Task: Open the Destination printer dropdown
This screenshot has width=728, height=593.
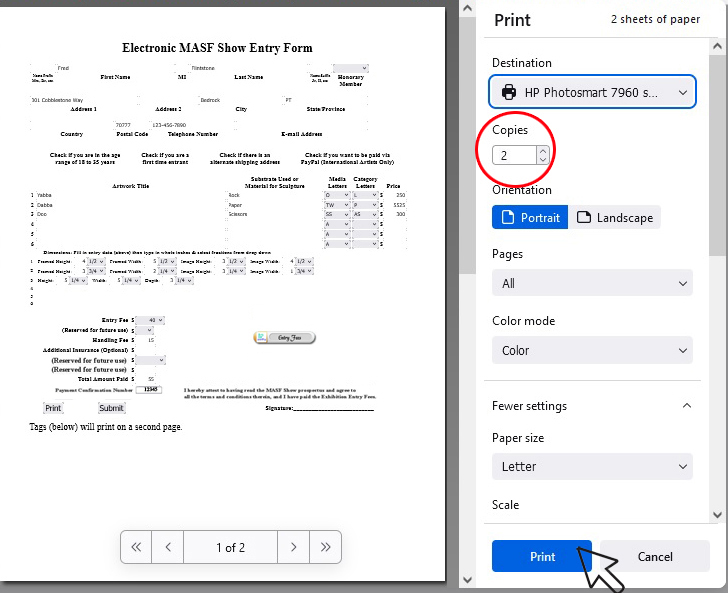Action: [592, 92]
